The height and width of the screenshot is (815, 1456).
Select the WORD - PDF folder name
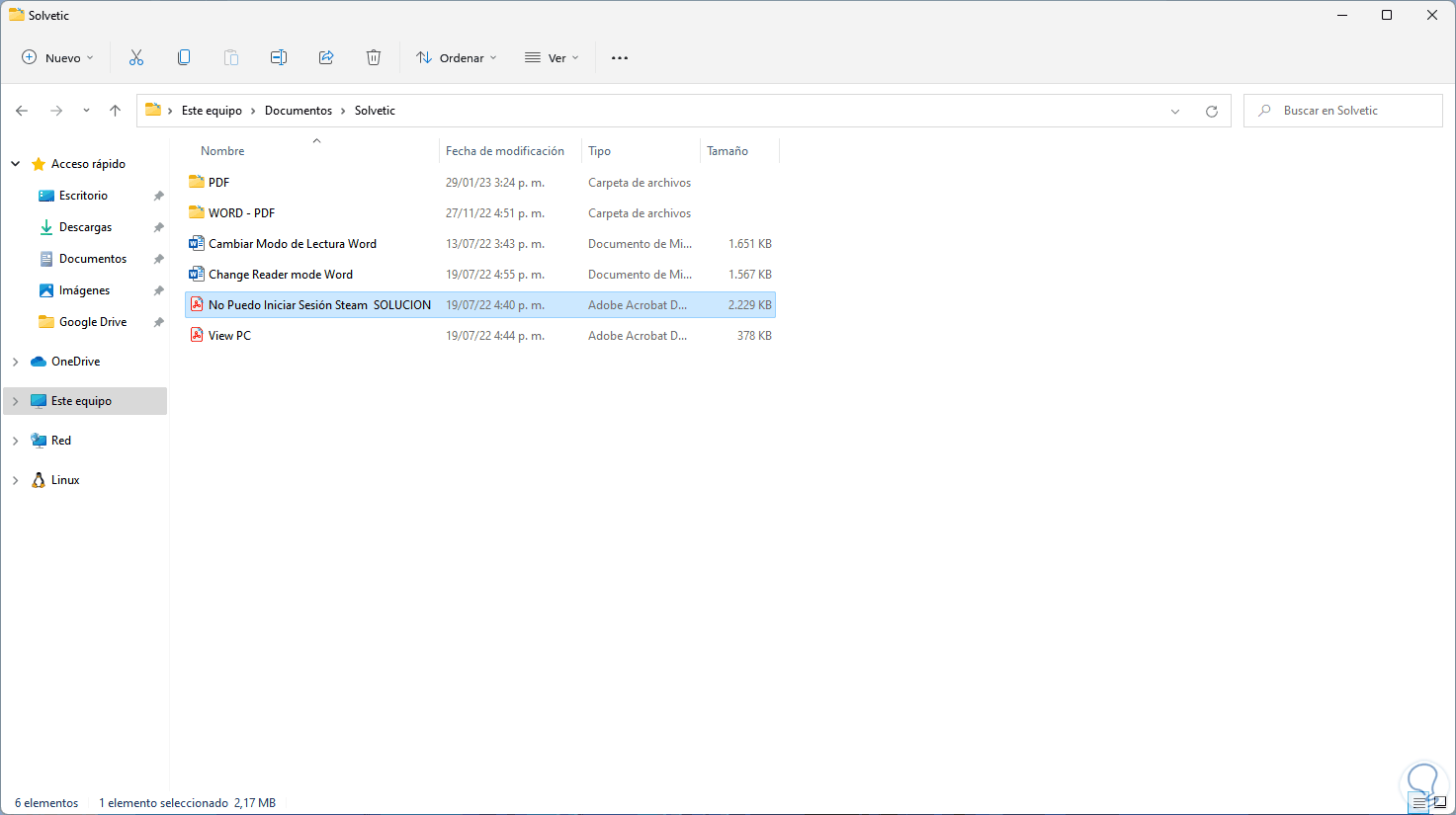pos(241,213)
